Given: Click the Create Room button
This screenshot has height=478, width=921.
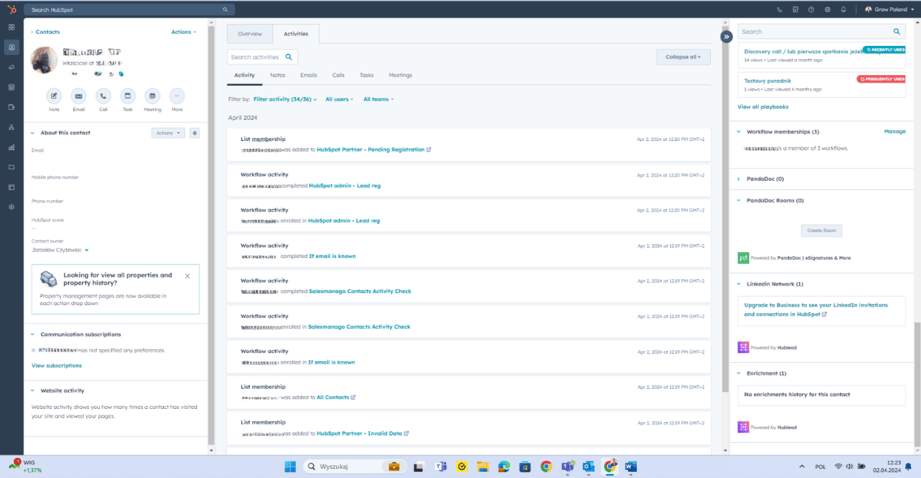Looking at the screenshot, I should (821, 231).
